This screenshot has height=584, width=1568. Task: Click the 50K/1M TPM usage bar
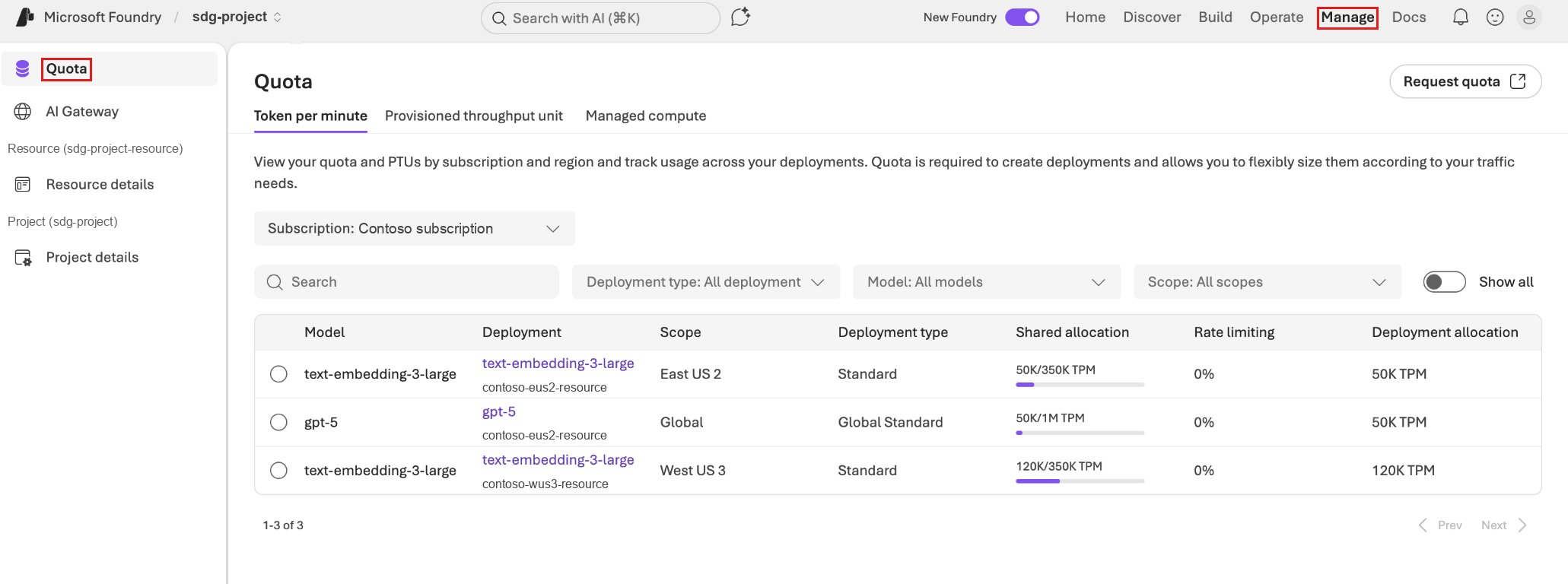(x=1080, y=433)
